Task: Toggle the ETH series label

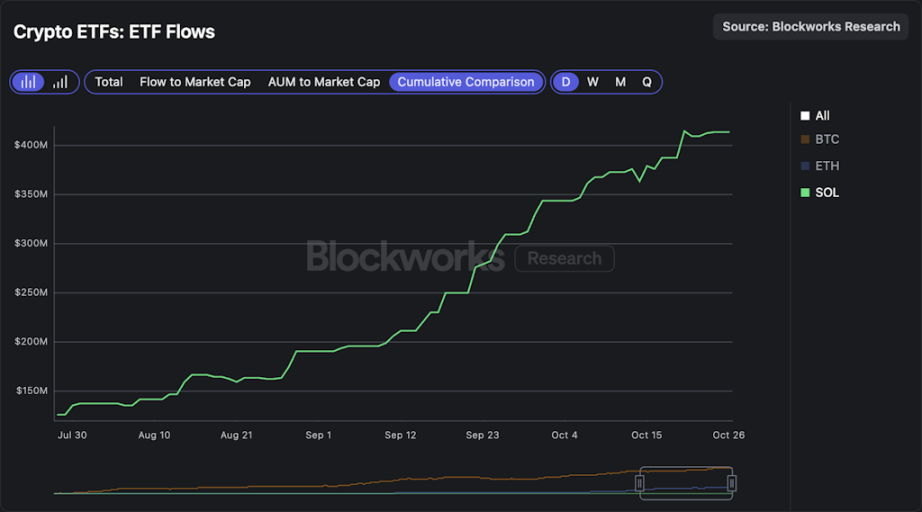Action: [827, 166]
